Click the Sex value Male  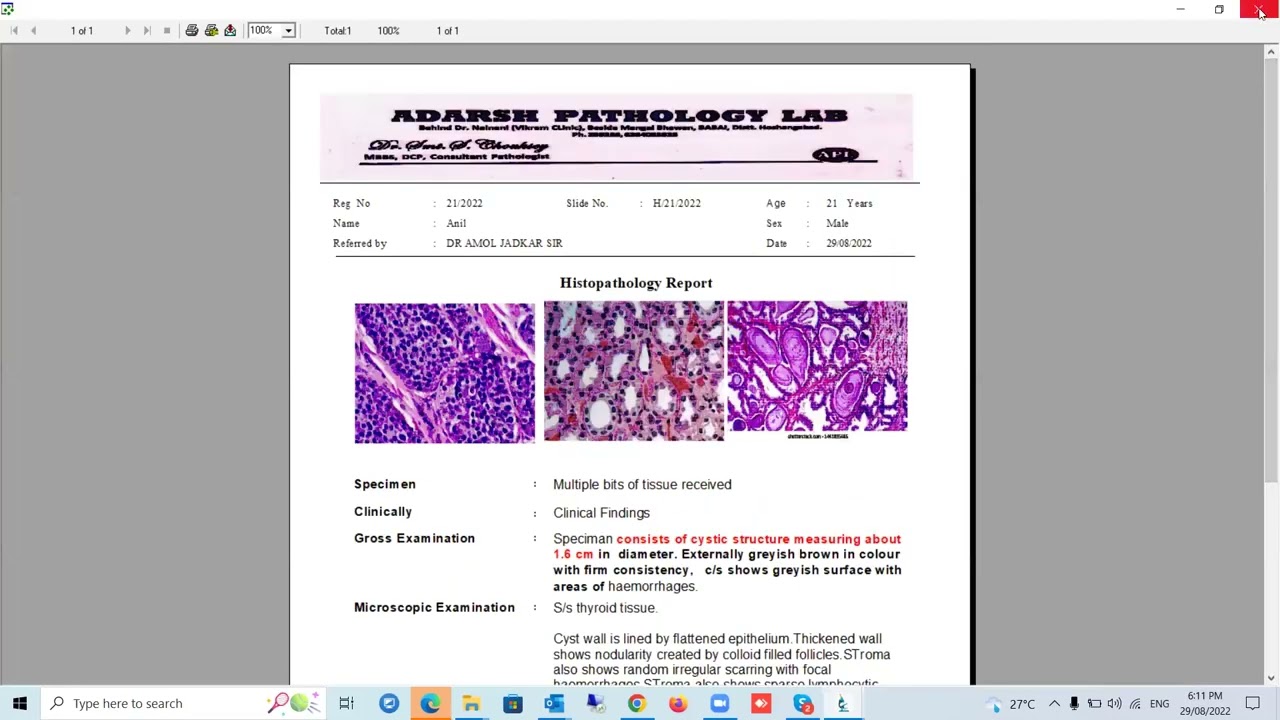837,224
